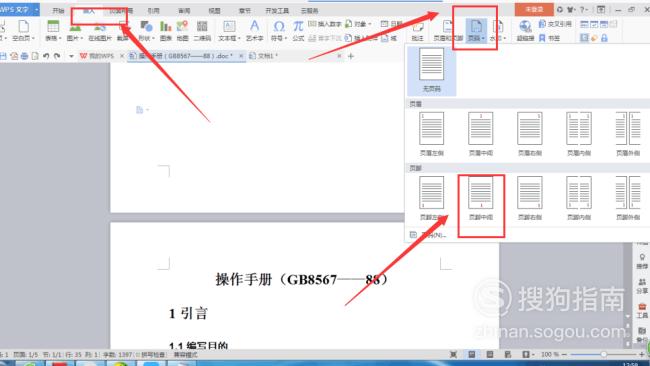Insert a Text Box (文本框)
The width and height of the screenshot is (650, 366).
[229, 30]
